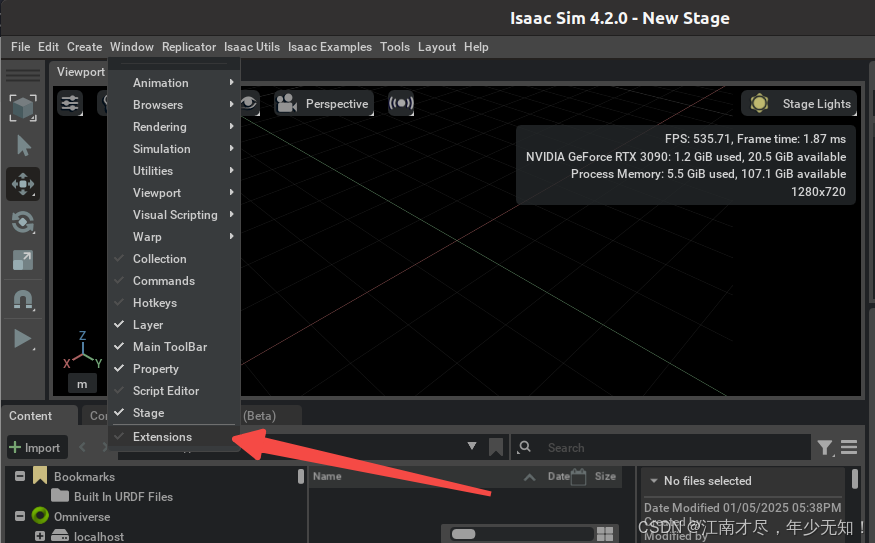
Task: Uncheck the Layer window
Action: pos(174,325)
